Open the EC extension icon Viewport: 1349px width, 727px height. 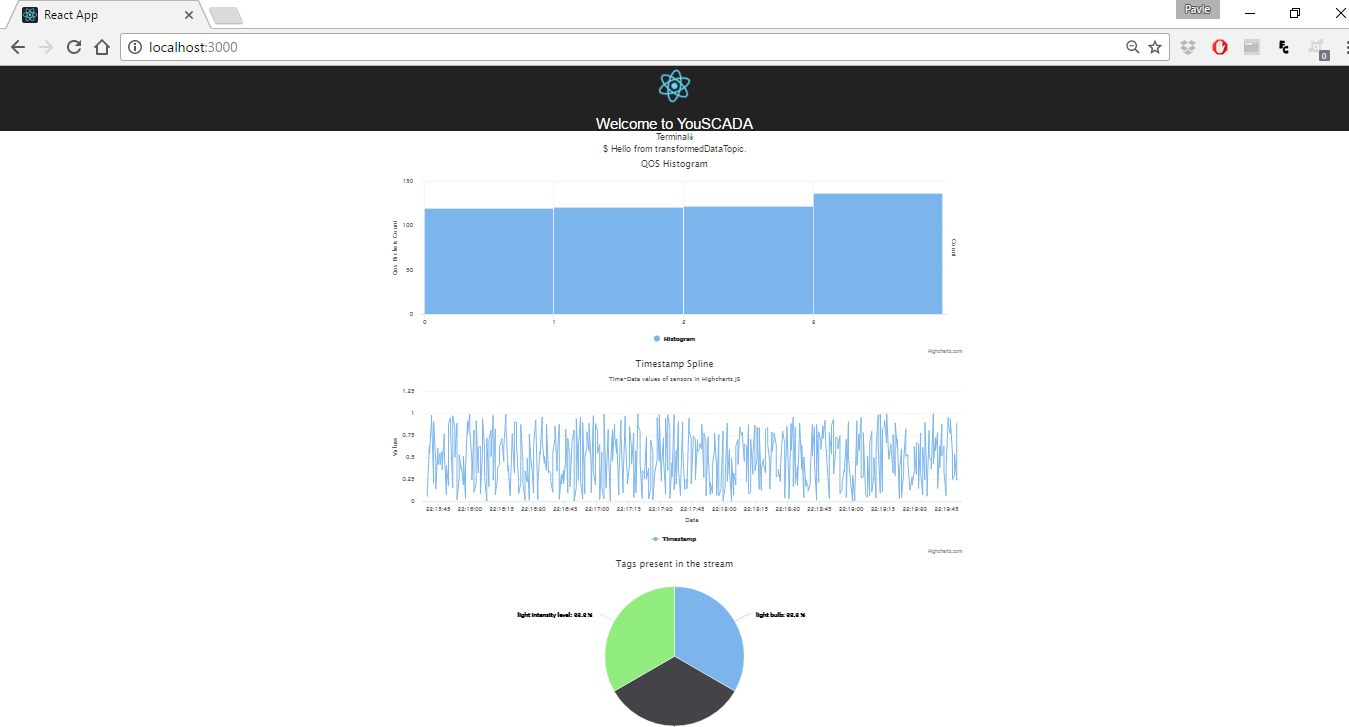click(1284, 47)
